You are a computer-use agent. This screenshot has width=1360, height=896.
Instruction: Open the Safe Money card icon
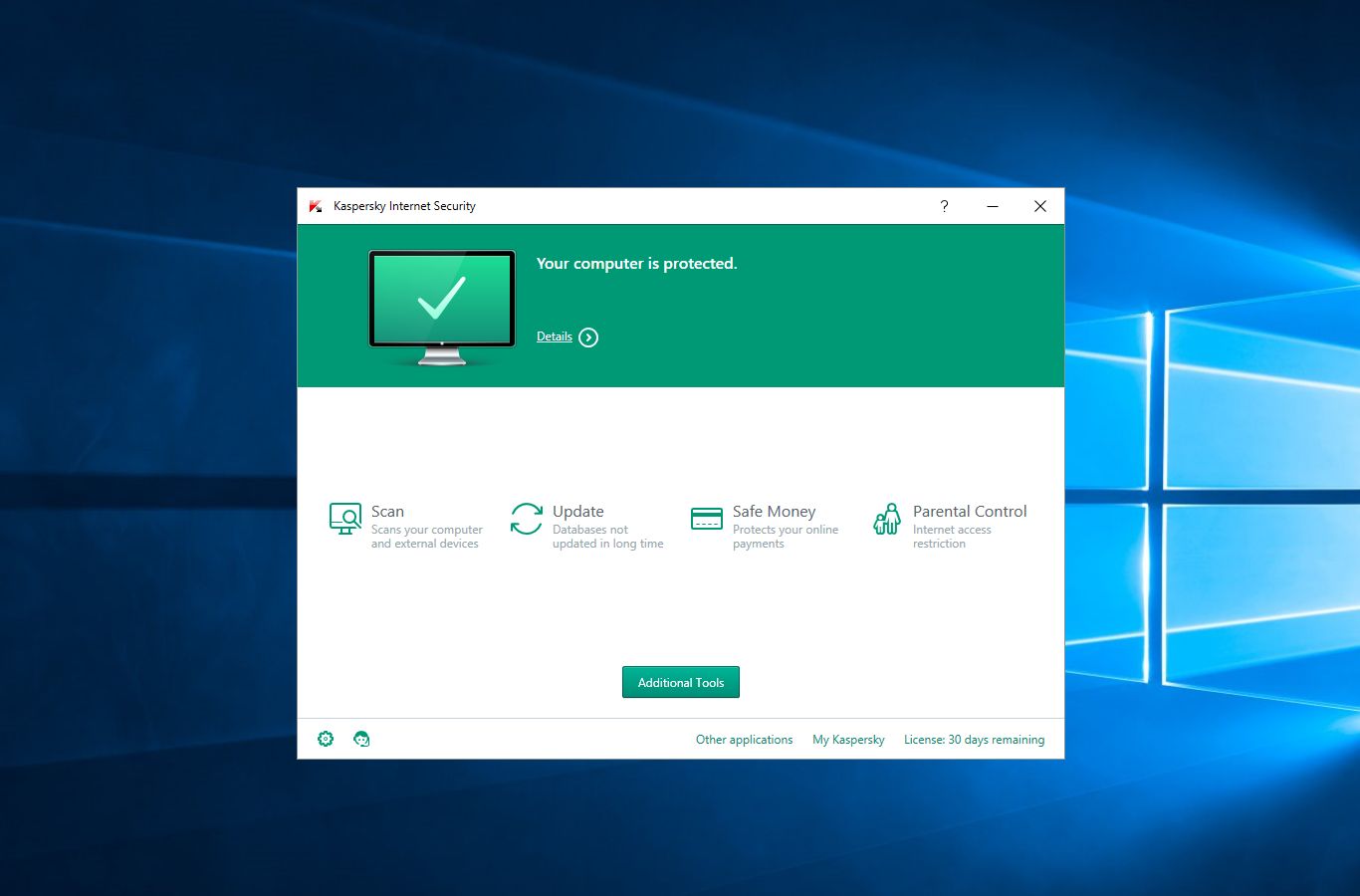tap(707, 518)
